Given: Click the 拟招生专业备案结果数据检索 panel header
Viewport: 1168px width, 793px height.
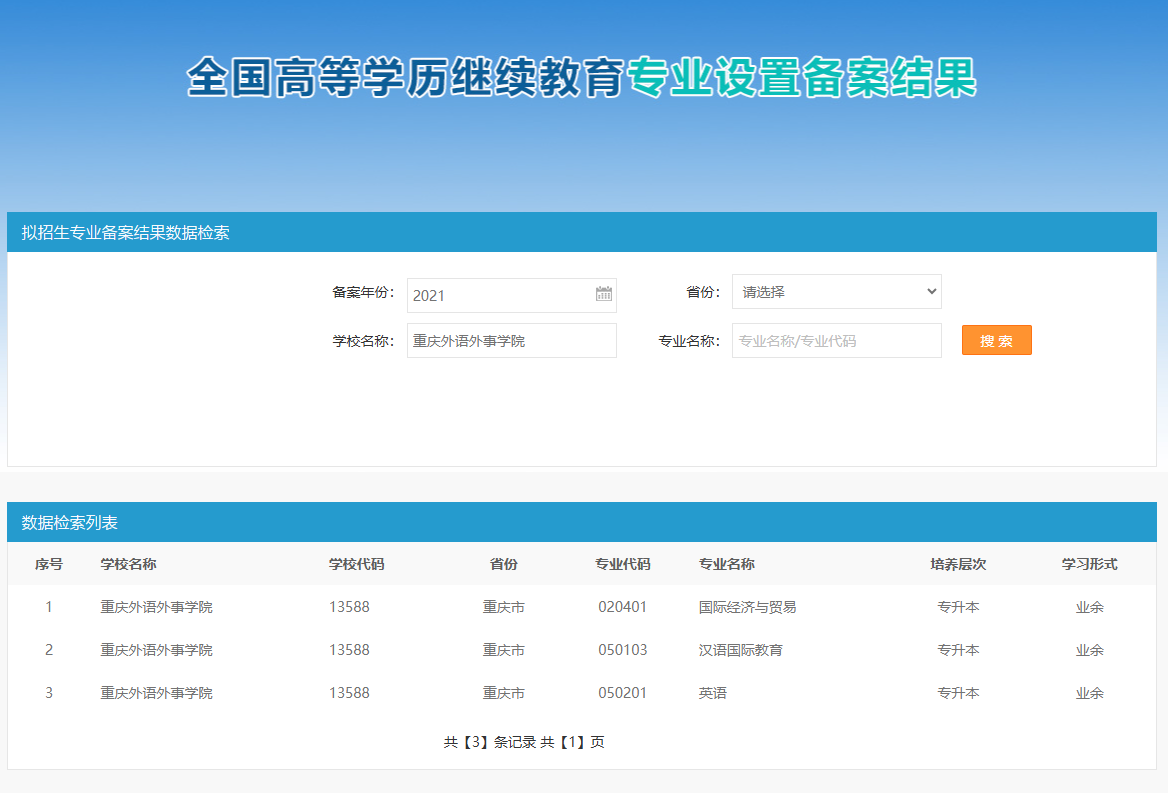Looking at the screenshot, I should click(582, 232).
